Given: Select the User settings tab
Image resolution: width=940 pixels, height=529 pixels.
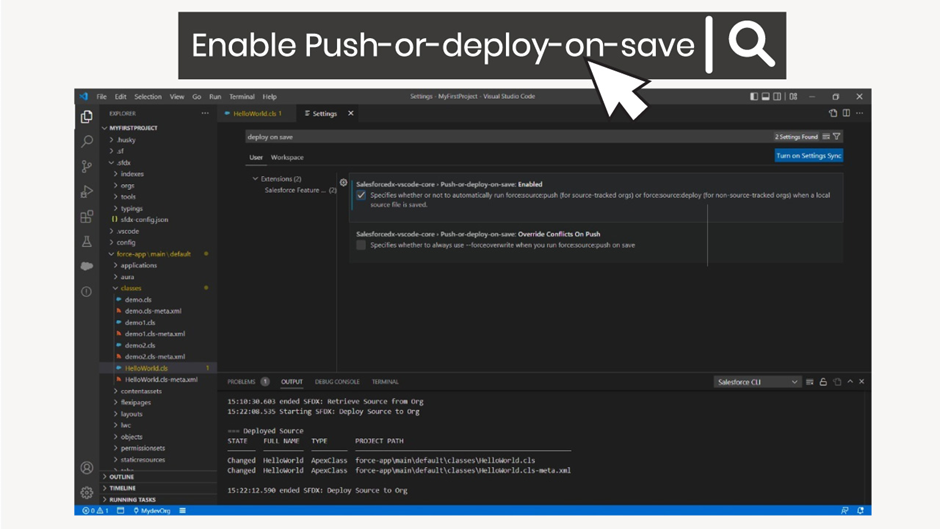Looking at the screenshot, I should (x=256, y=157).
